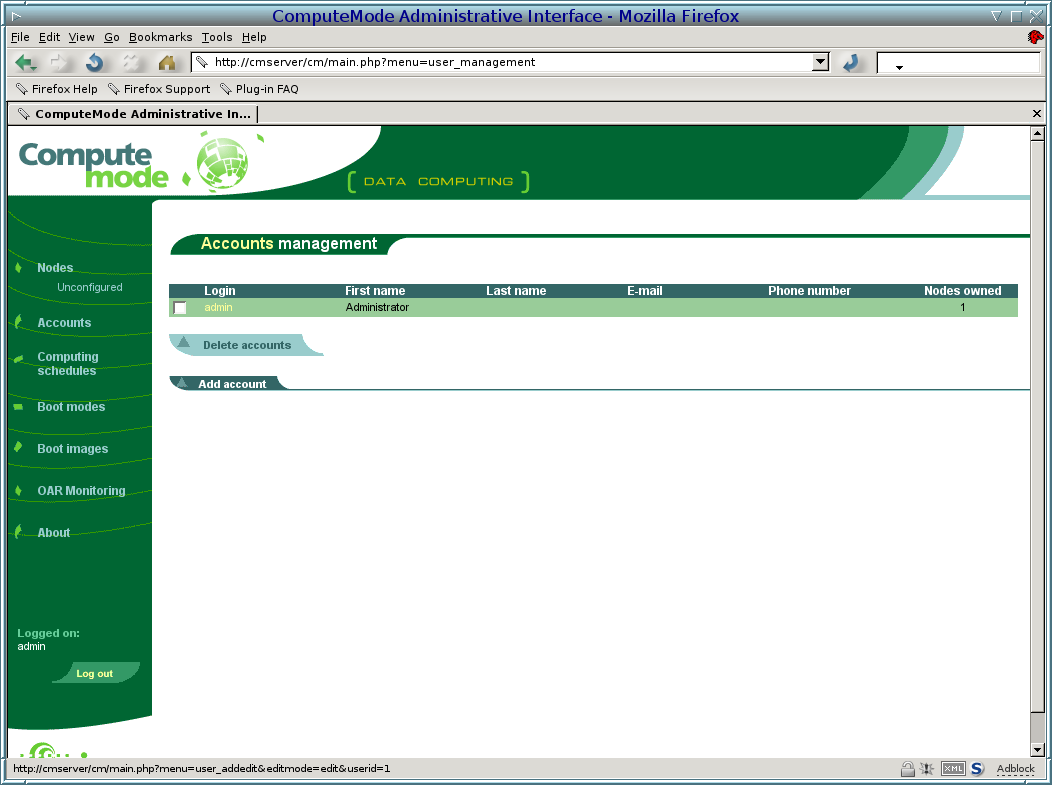This screenshot has height=785, width=1052.
Task: Click the blue S icon in status bar
Action: coord(977,769)
